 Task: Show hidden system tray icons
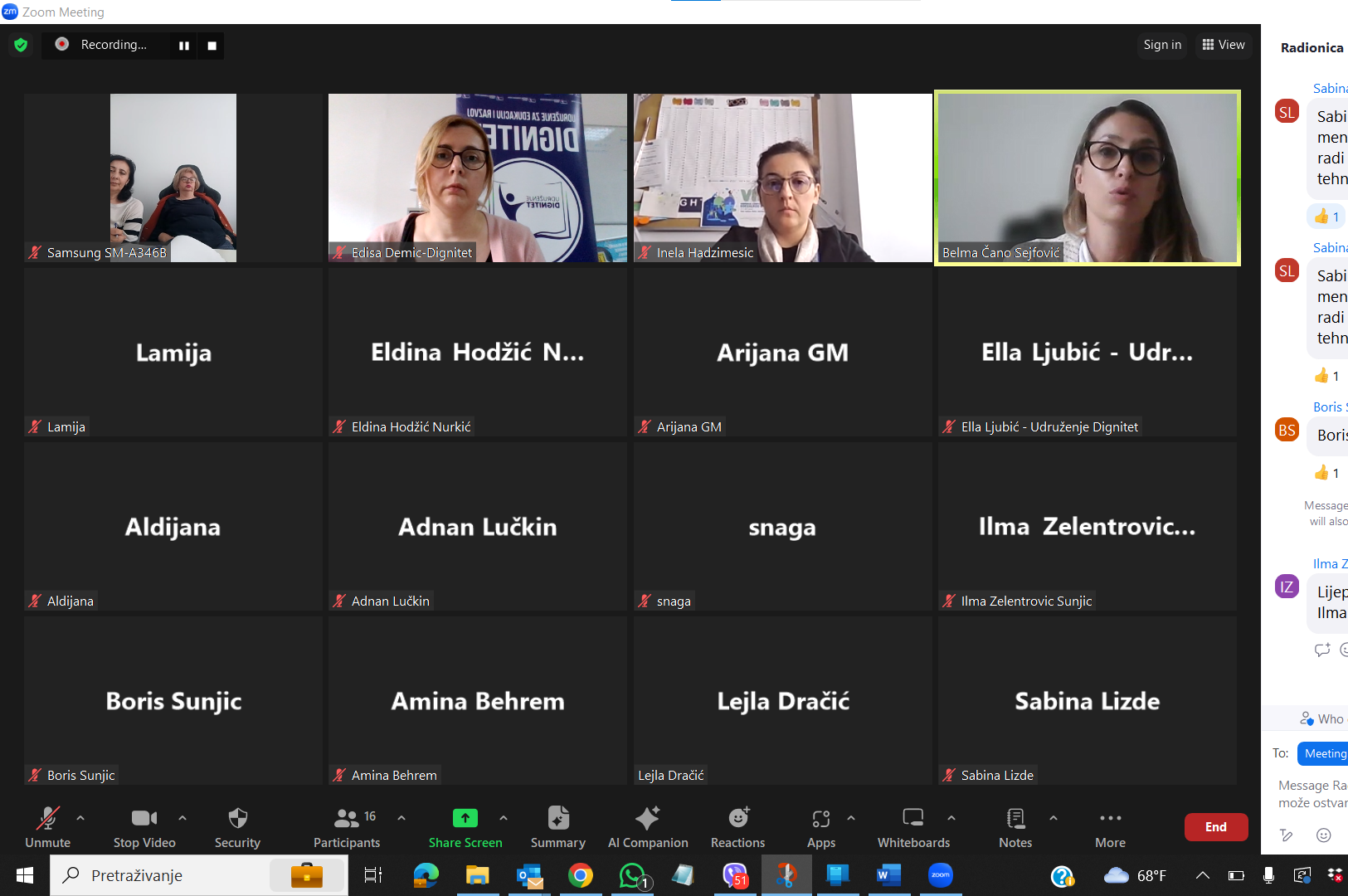(x=1202, y=875)
